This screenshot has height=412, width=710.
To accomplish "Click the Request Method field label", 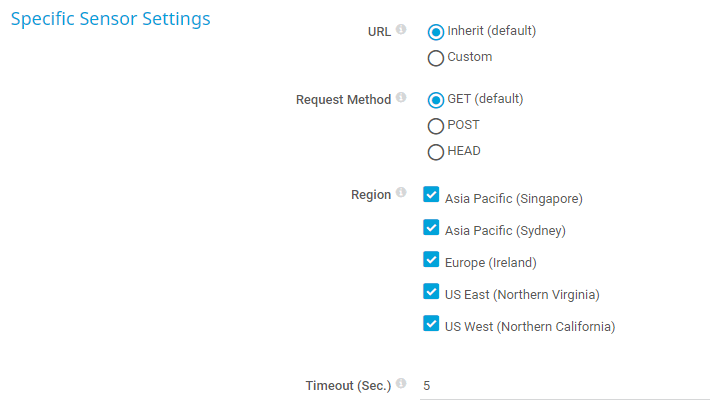I will tap(343, 100).
